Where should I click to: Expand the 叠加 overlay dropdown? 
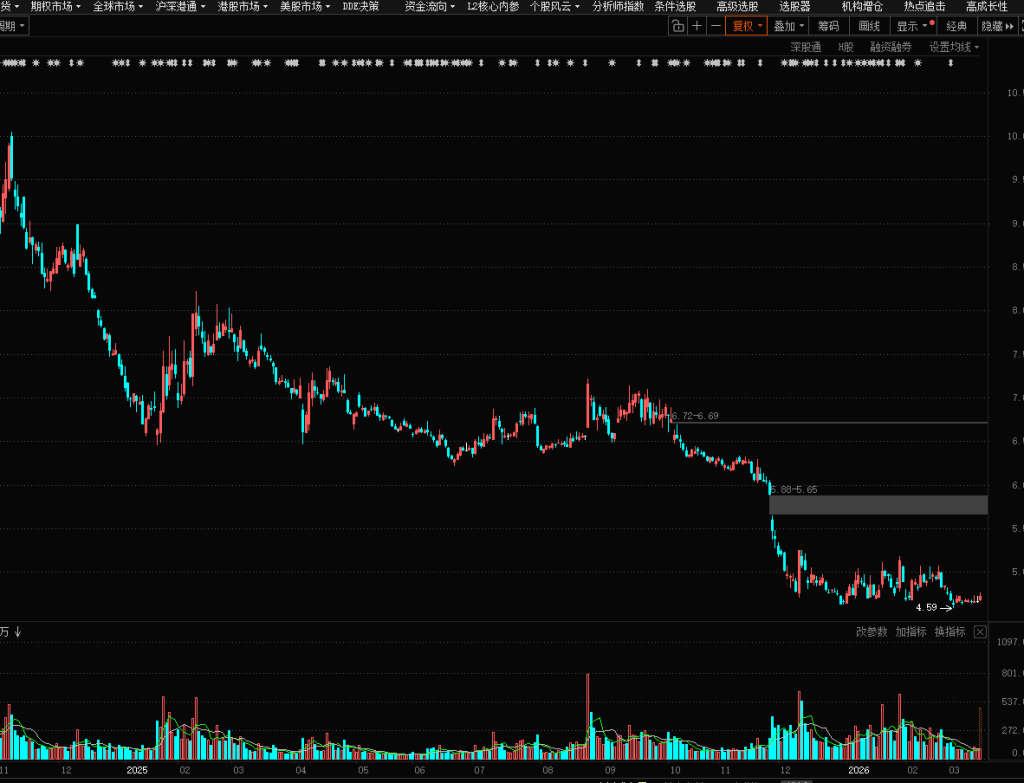point(789,26)
